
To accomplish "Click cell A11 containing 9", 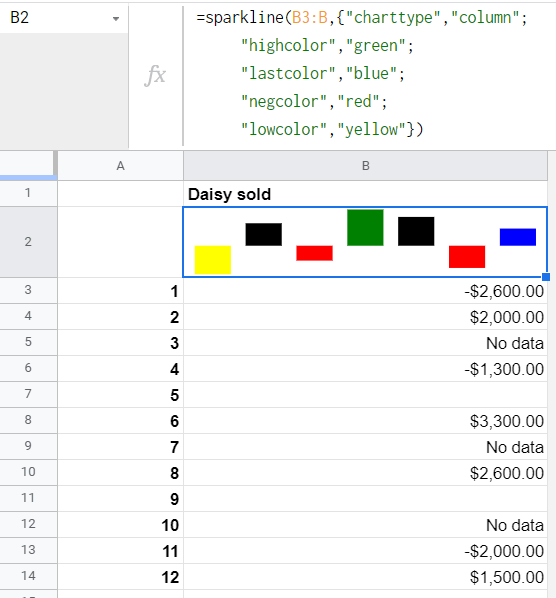I will pyautogui.click(x=121, y=499).
